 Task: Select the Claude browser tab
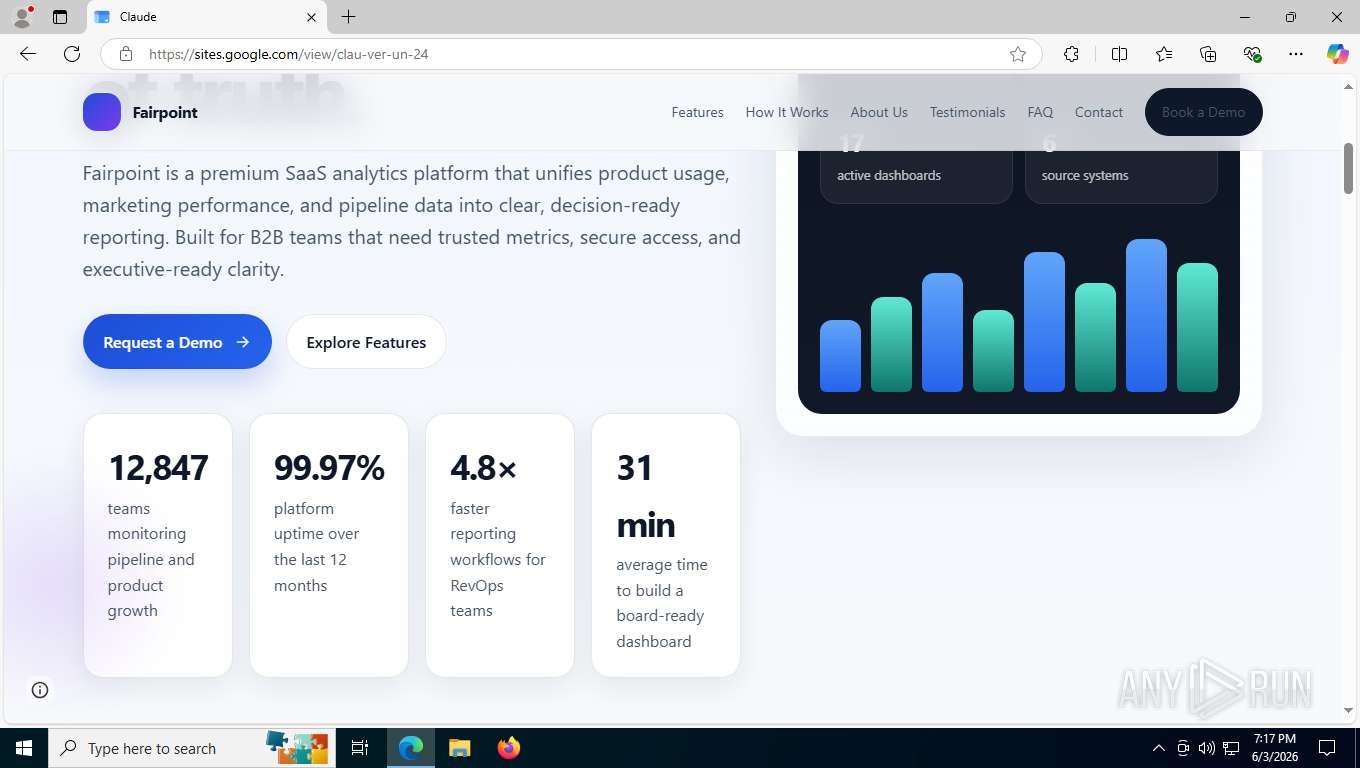[x=207, y=17]
